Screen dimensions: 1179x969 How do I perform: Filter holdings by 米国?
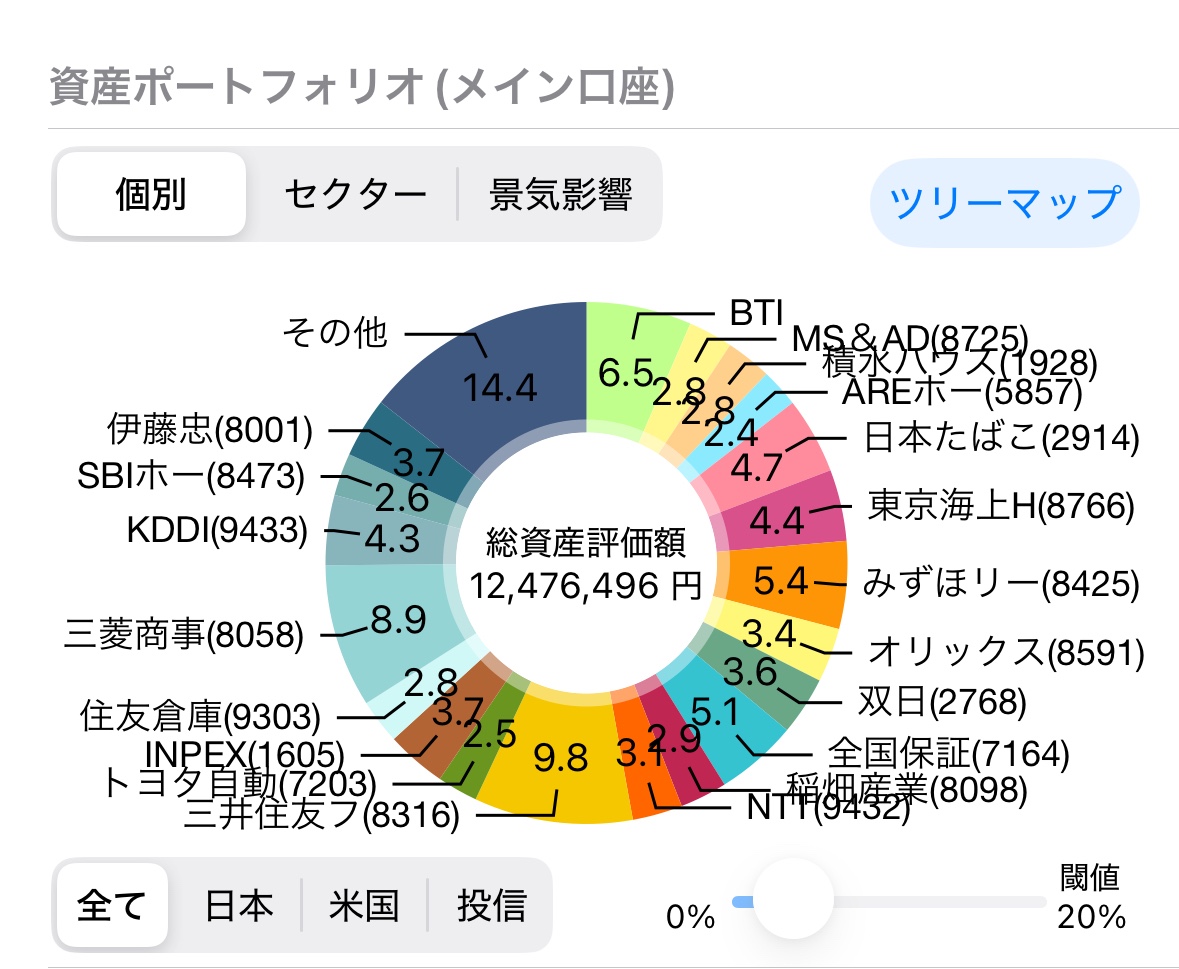(x=364, y=906)
